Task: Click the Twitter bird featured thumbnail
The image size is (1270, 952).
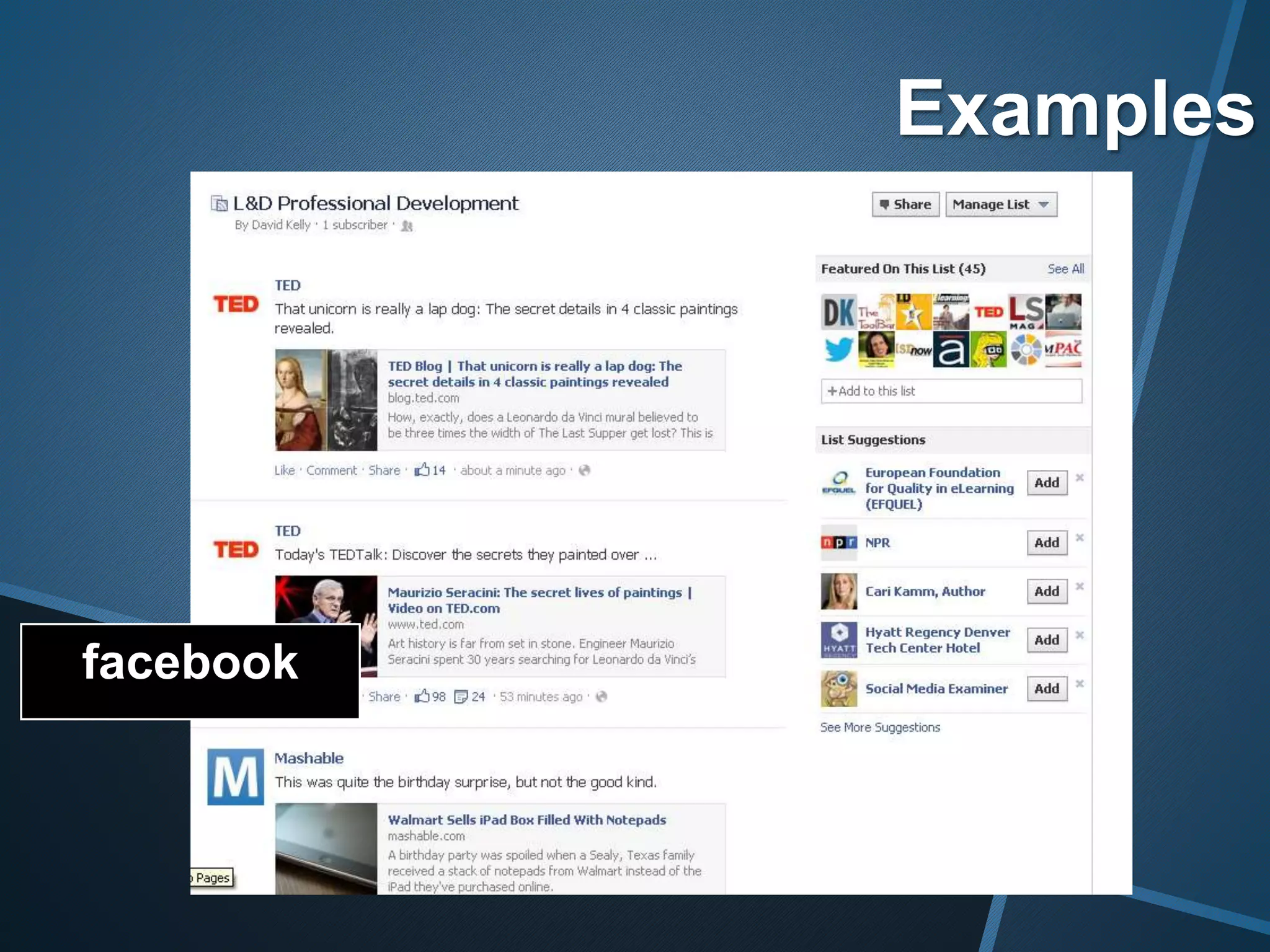Action: tap(839, 349)
